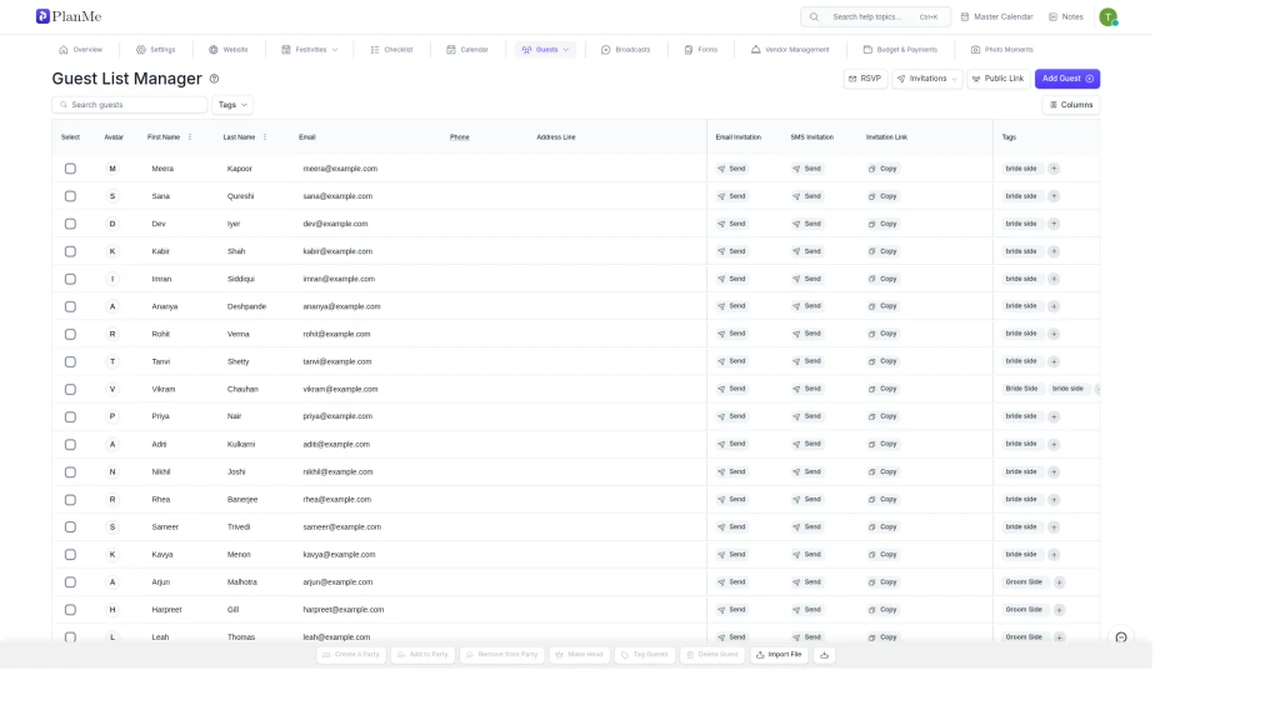Go to the Overview tab

coord(81,50)
